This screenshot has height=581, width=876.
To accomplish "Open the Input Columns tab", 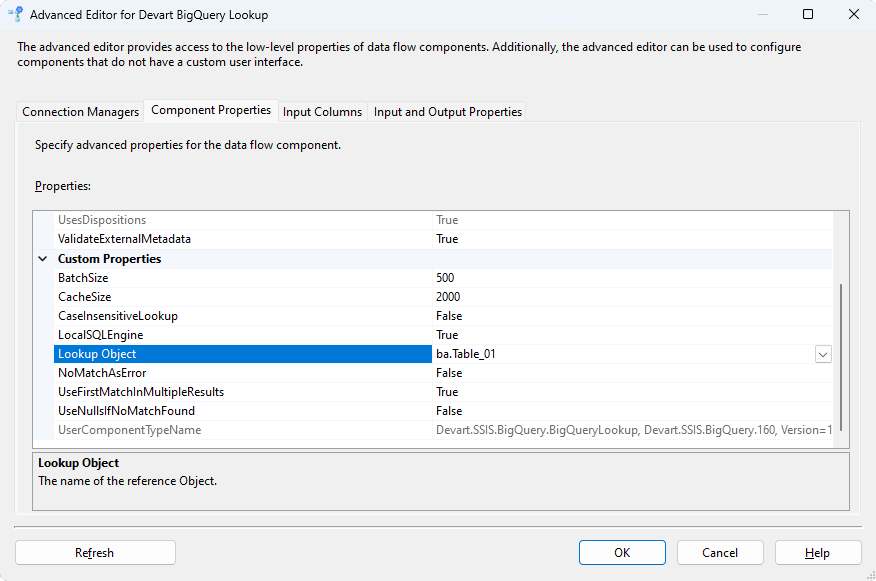I will [322, 112].
